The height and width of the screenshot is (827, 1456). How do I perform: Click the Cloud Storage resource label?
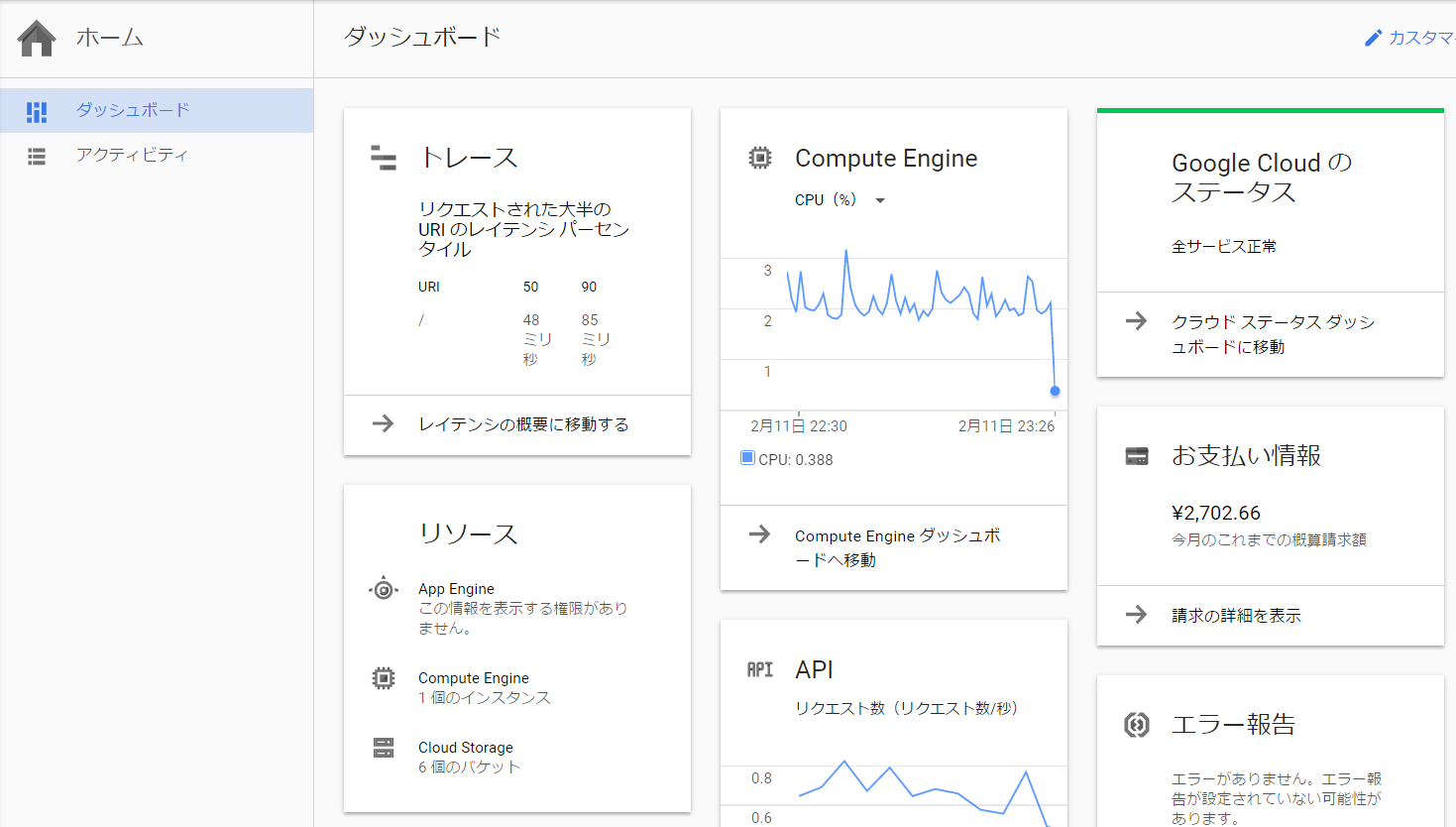[465, 748]
